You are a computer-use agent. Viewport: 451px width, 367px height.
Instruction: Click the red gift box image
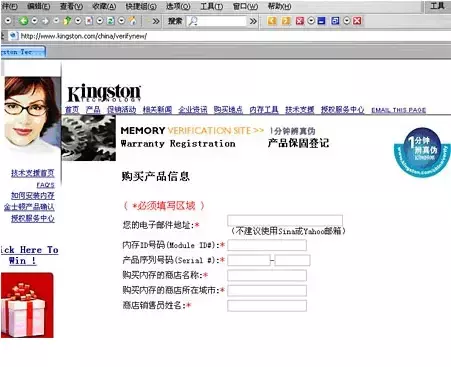point(27,305)
